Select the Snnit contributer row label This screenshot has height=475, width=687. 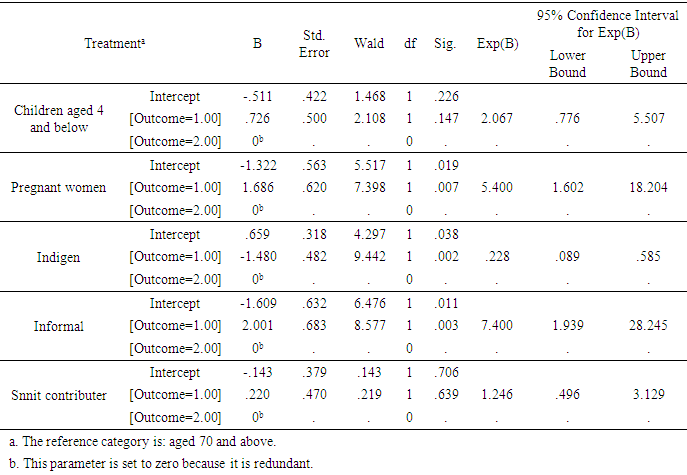[x=58, y=395]
